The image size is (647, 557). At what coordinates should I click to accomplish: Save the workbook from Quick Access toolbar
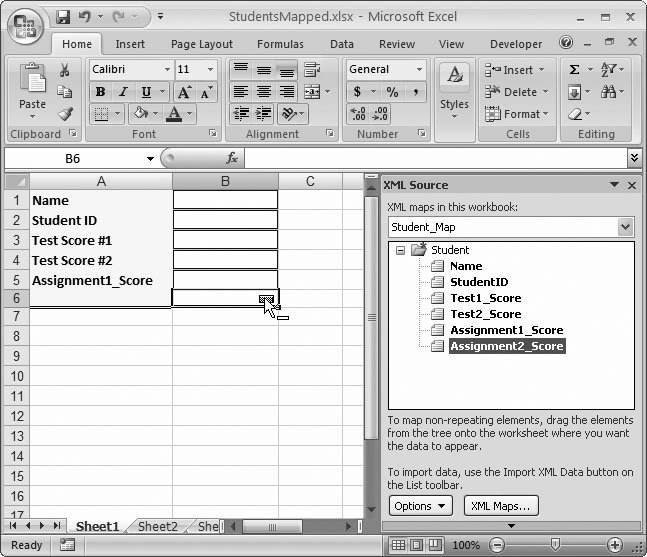tap(64, 17)
